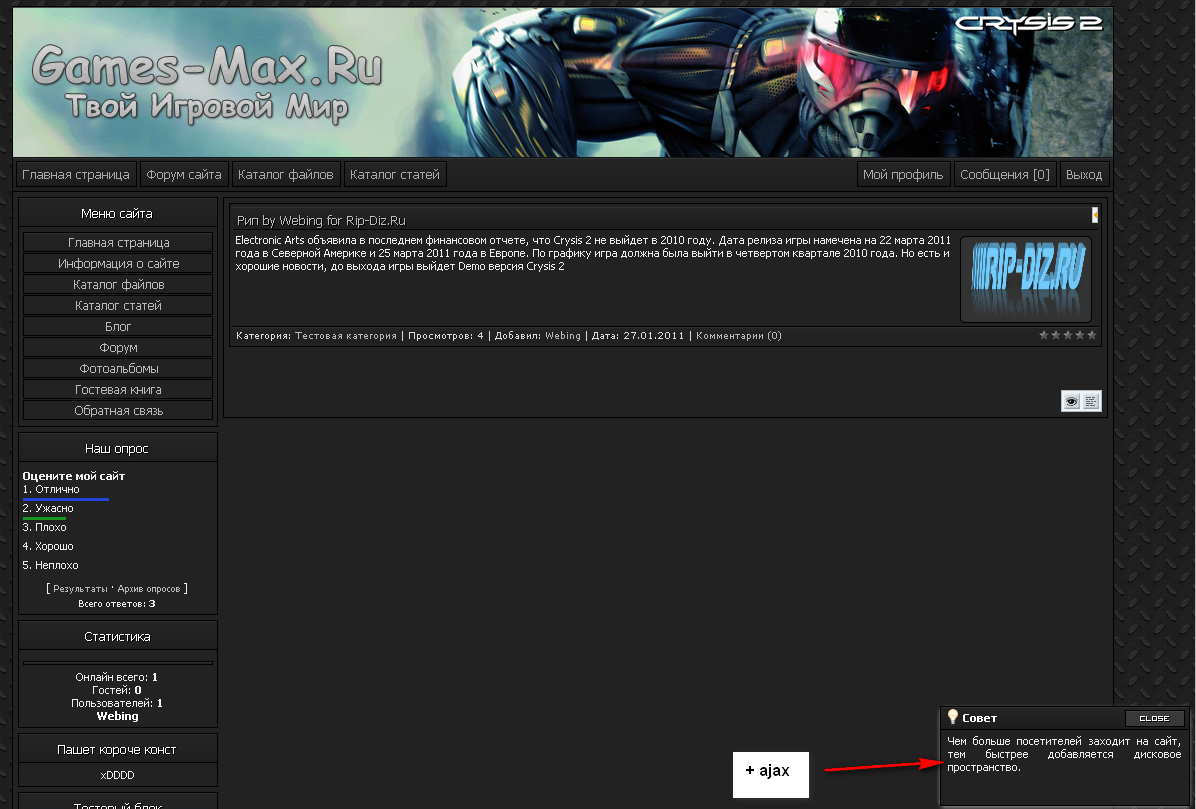Give the post a five-star rating

(x=1092, y=335)
